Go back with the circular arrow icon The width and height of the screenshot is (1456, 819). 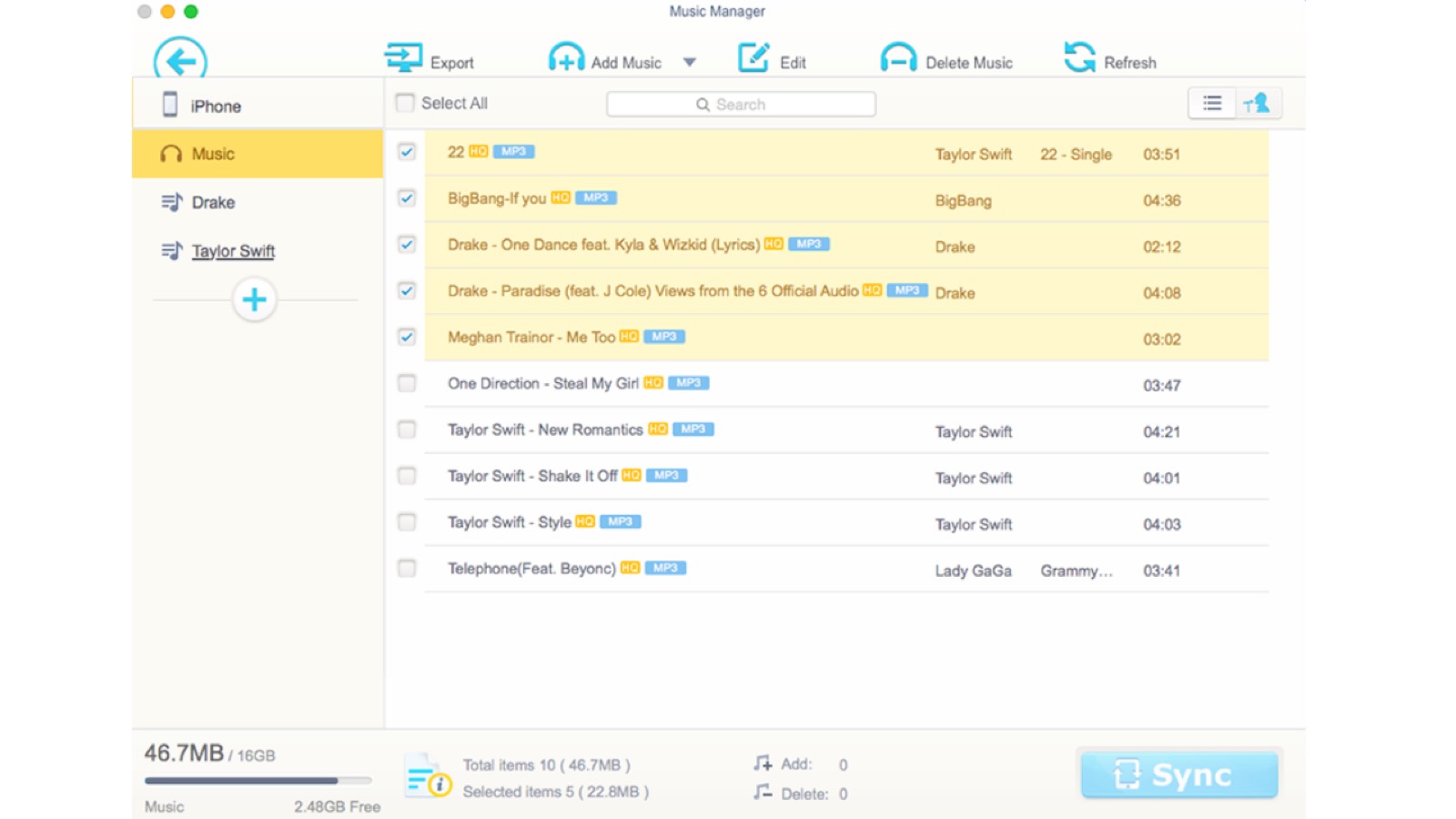[x=180, y=60]
